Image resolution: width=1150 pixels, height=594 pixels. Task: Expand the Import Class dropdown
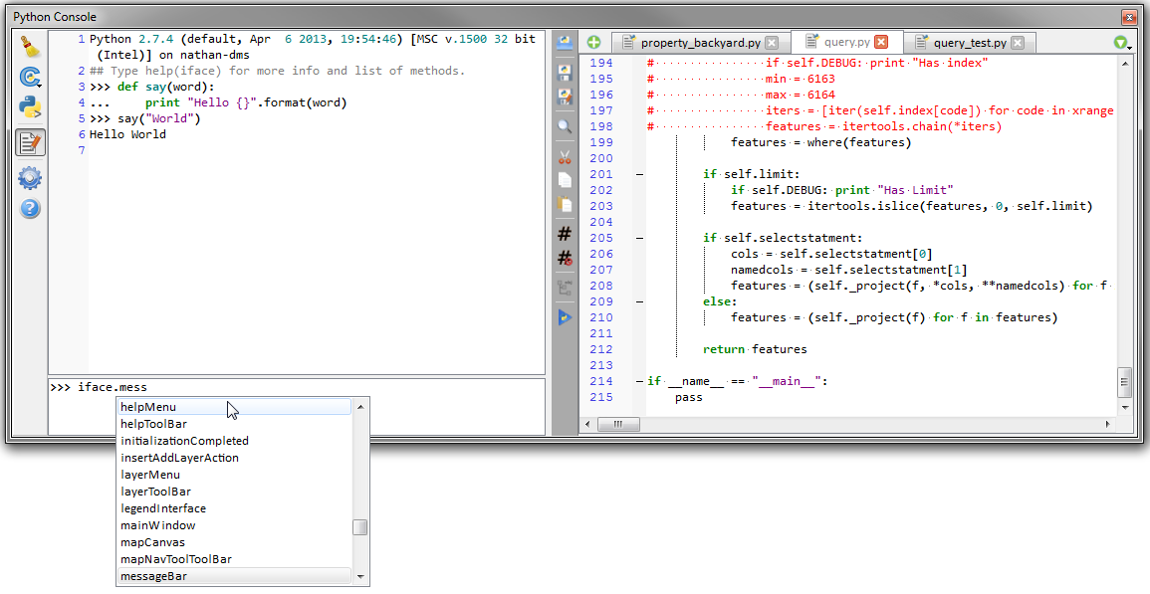30,78
